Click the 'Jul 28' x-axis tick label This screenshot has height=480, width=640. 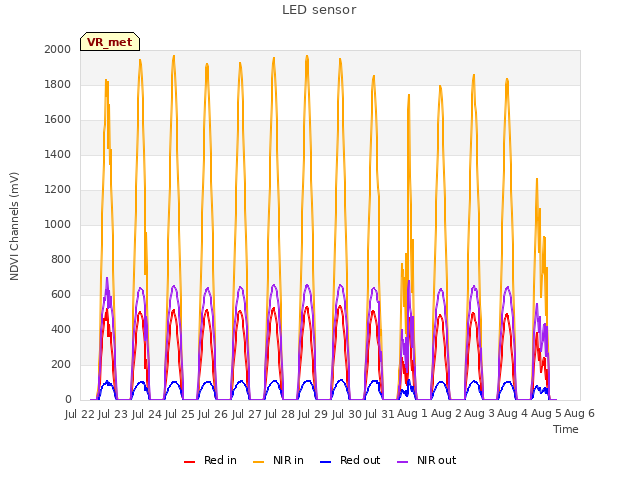tap(280, 414)
